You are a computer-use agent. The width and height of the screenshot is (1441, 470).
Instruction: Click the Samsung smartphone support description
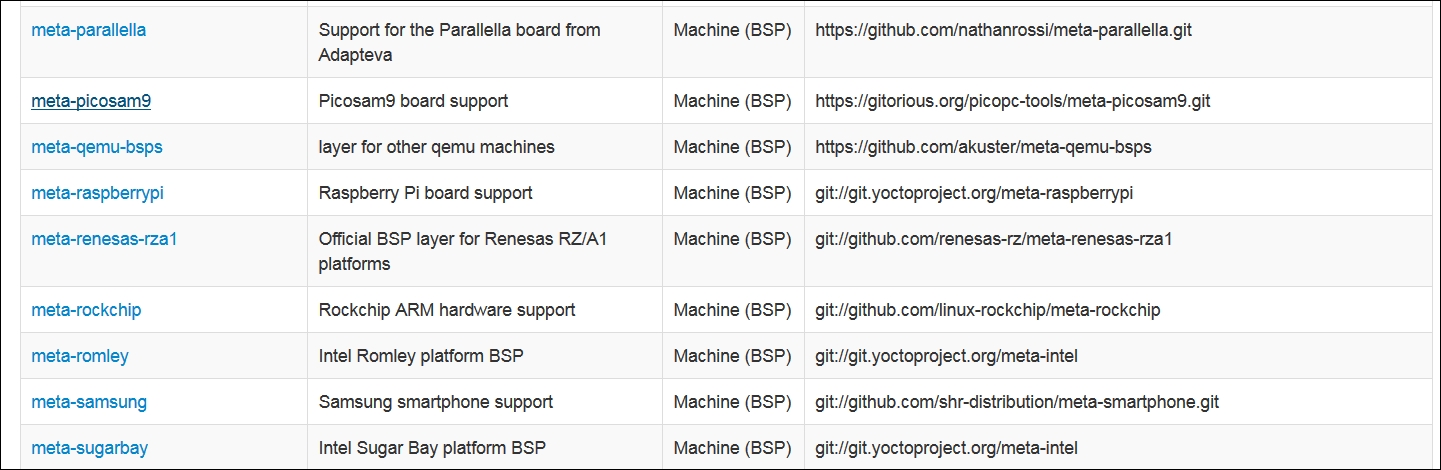coord(435,402)
